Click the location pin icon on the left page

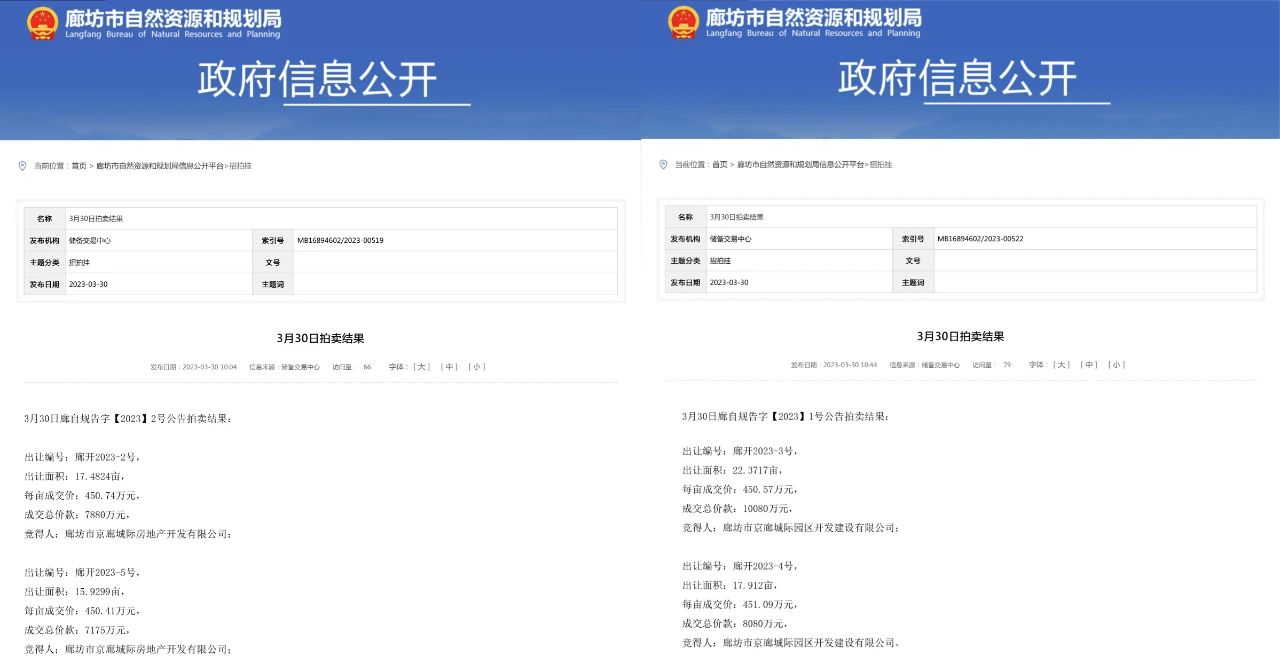click(23, 166)
